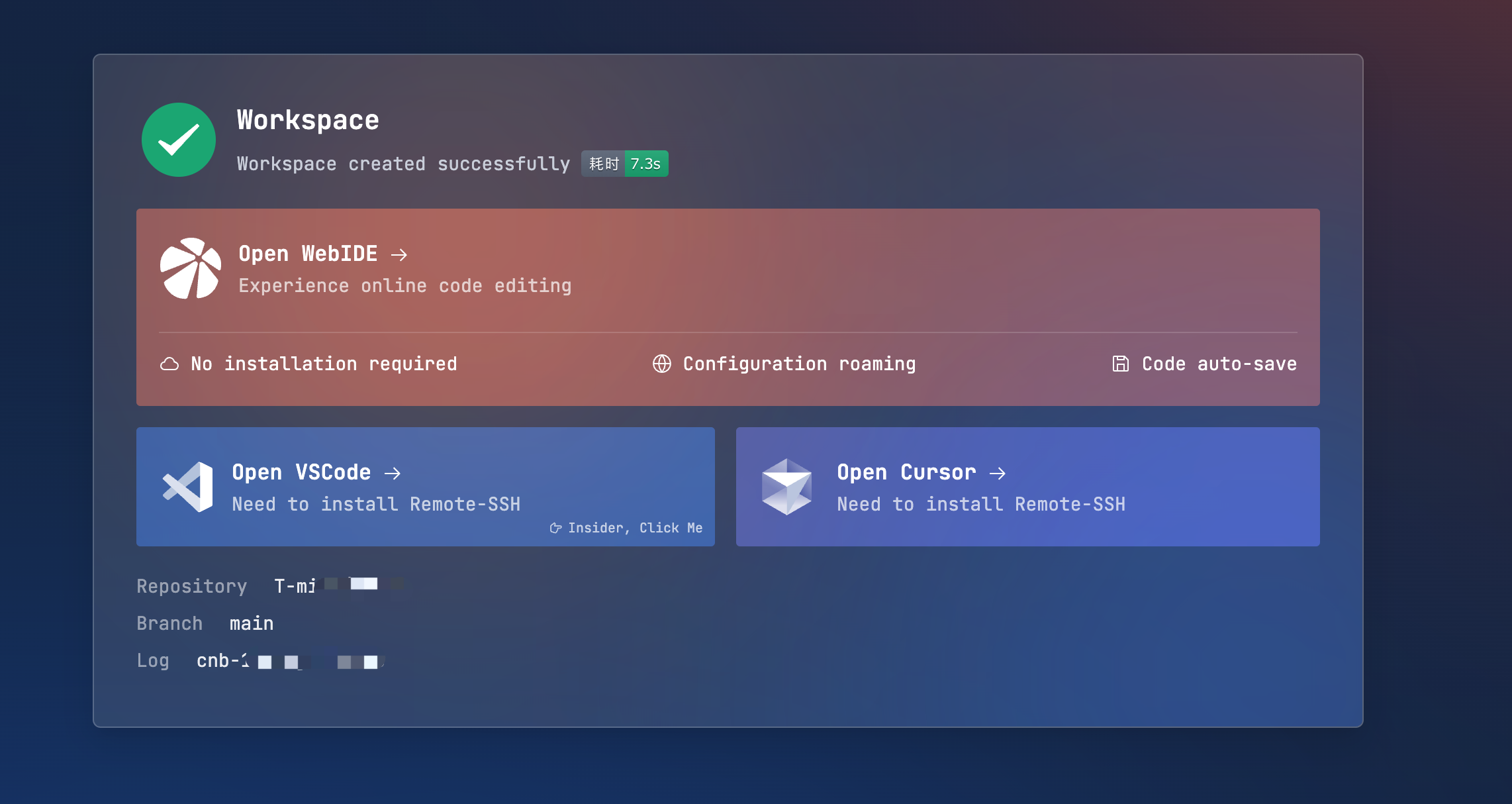Click the floppy disk icon beside Code auto-save
1512x804 pixels.
(x=1120, y=364)
